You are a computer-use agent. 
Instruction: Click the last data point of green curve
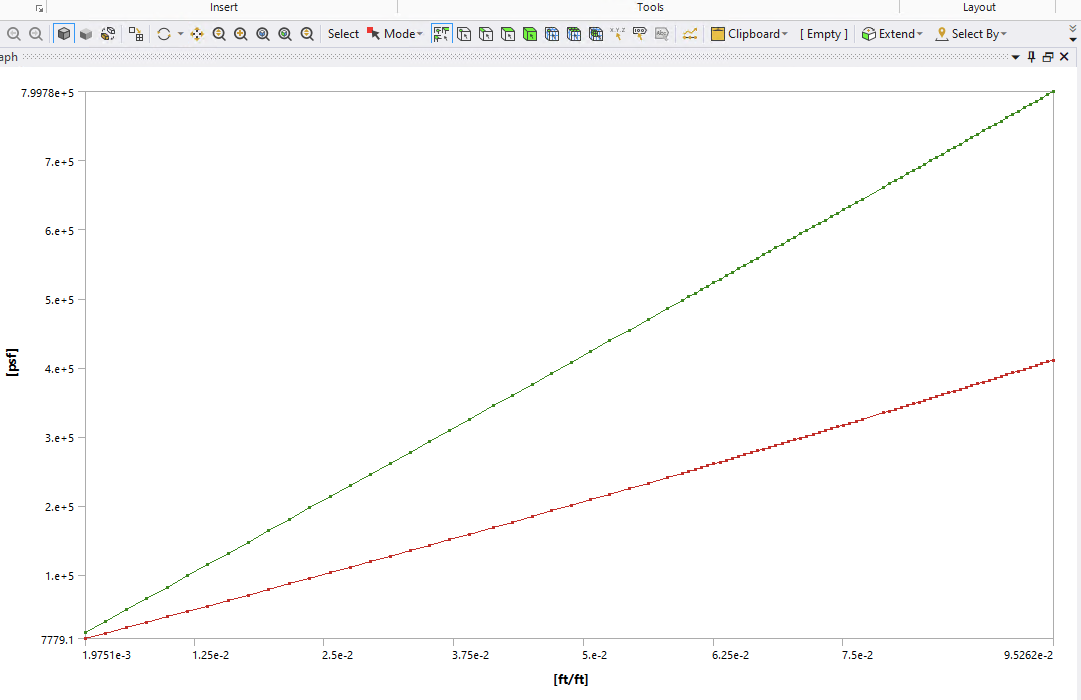click(1053, 92)
